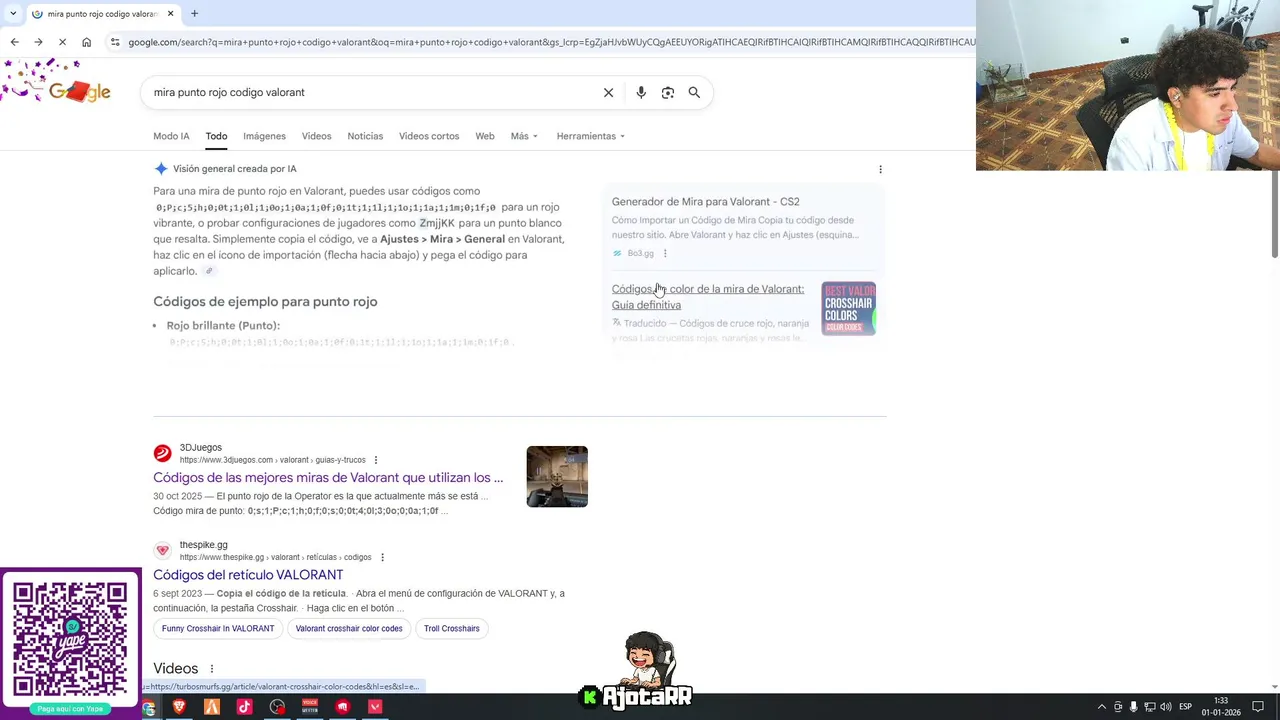Click the 3DJuegos result thumbnail image
The image size is (1280, 720).
[557, 476]
